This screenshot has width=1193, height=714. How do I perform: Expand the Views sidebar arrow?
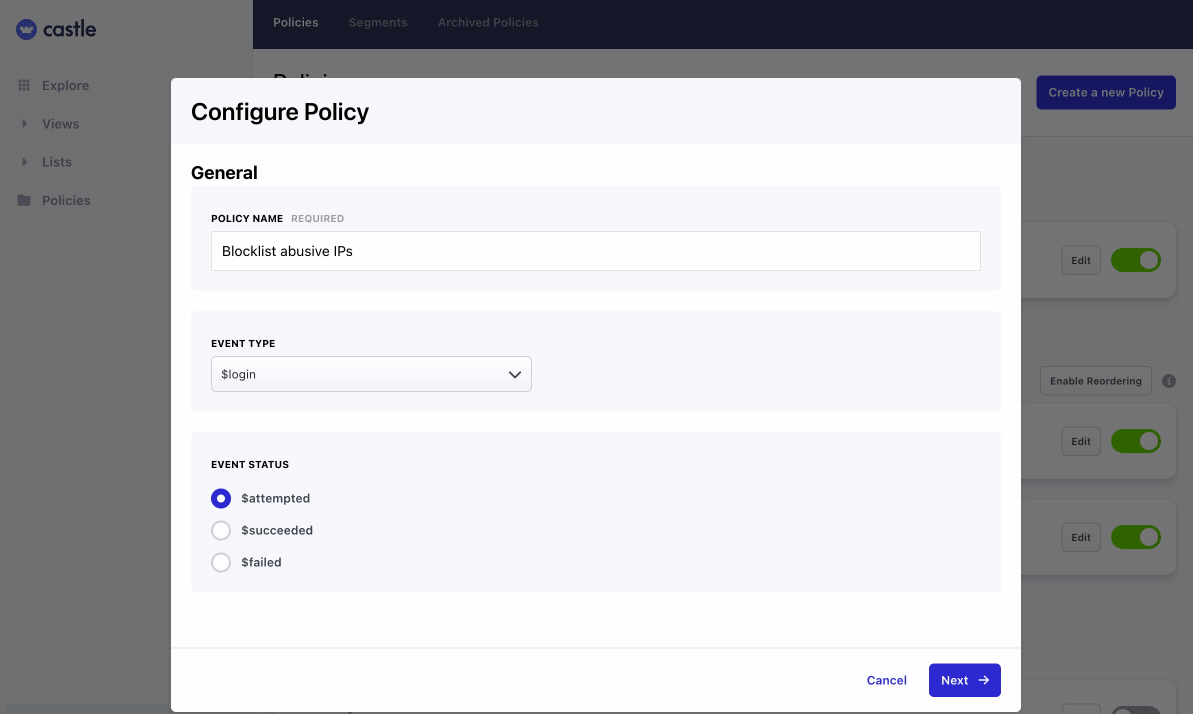tap(24, 123)
